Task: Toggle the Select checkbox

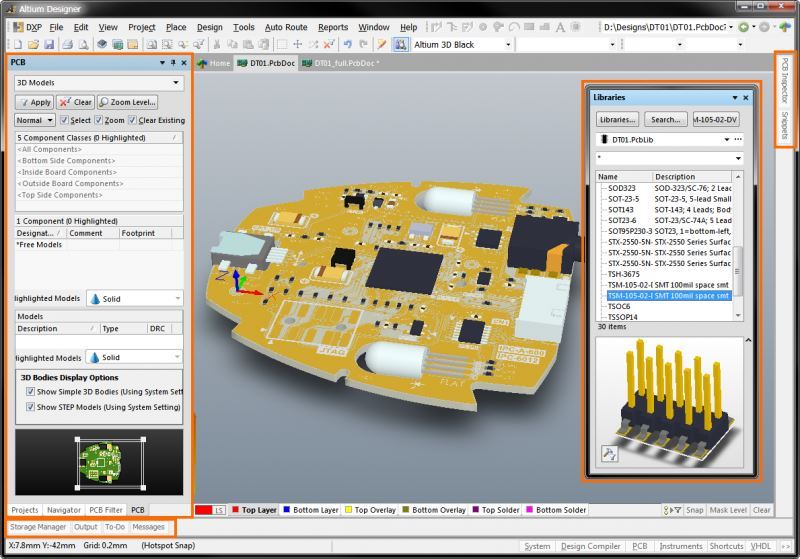Action: pos(65,120)
